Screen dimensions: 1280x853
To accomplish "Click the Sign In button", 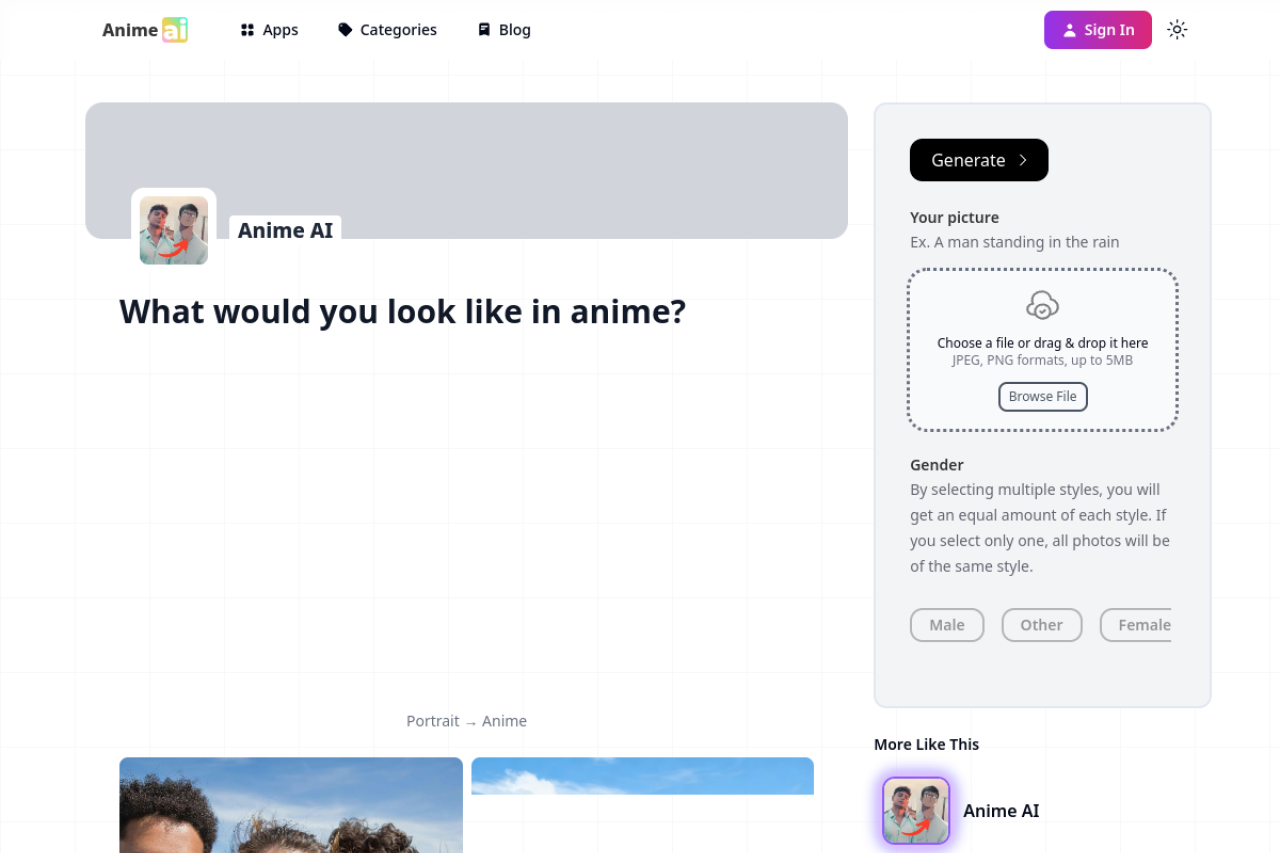I will pos(1098,30).
